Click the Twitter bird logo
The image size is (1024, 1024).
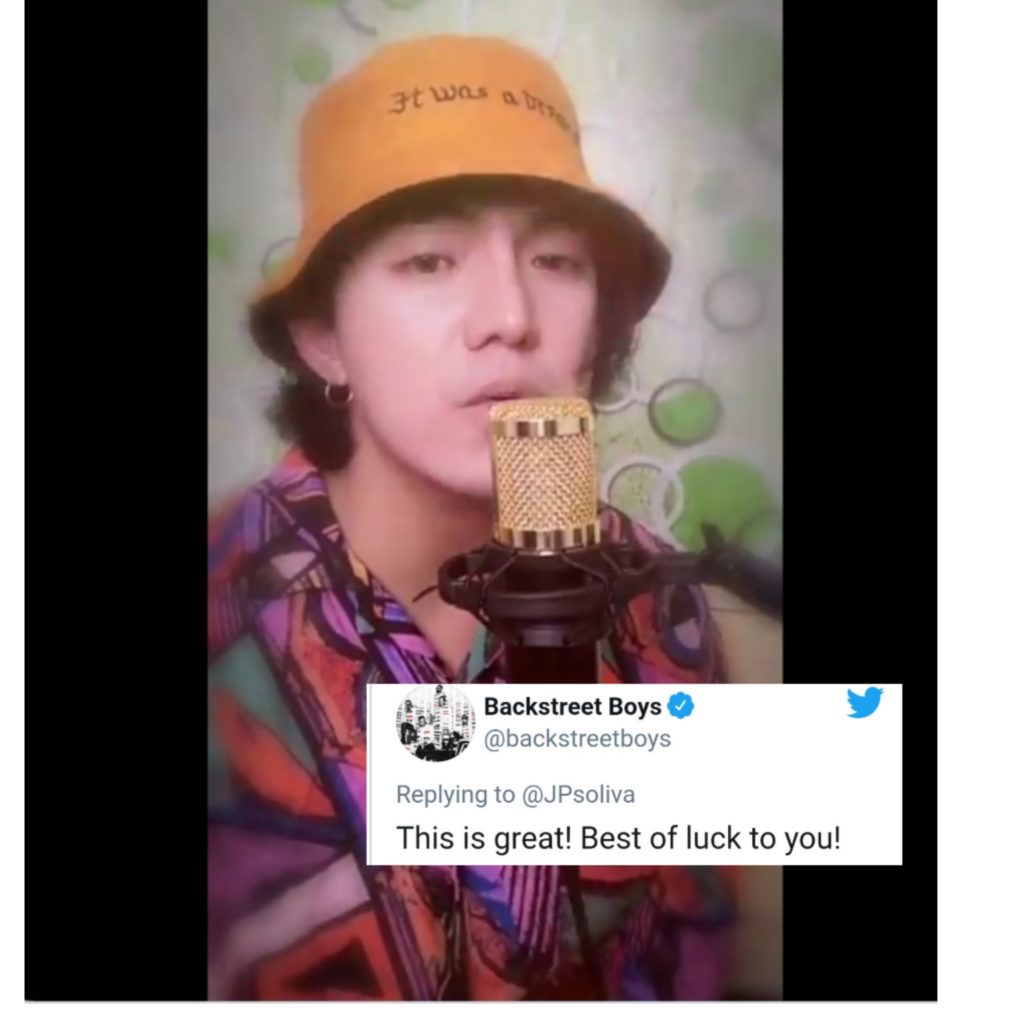(x=864, y=703)
